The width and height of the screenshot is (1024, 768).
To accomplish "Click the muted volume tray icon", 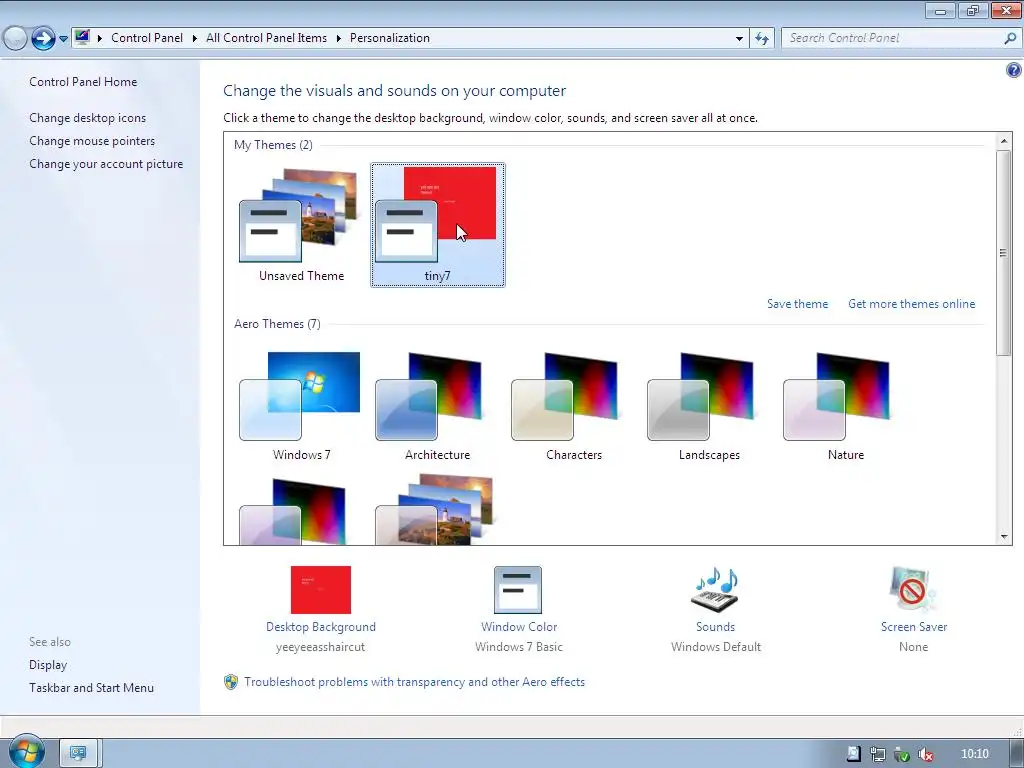I will click(x=925, y=754).
